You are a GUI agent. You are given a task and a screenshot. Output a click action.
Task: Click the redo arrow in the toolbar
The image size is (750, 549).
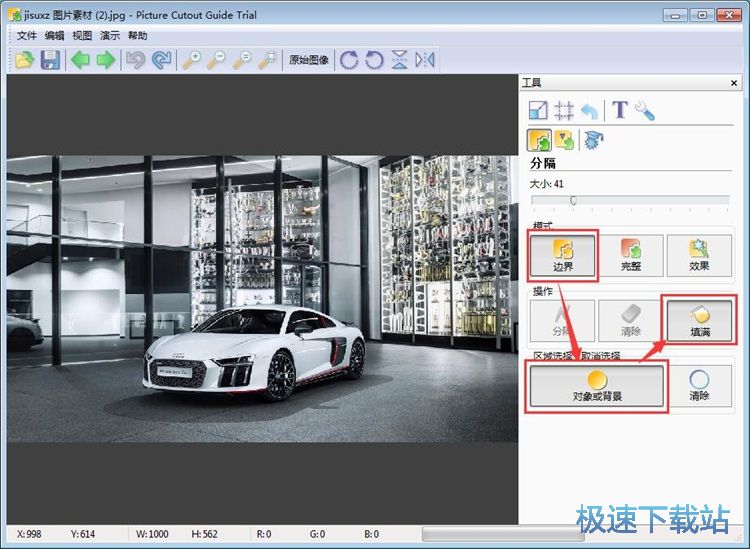(160, 60)
